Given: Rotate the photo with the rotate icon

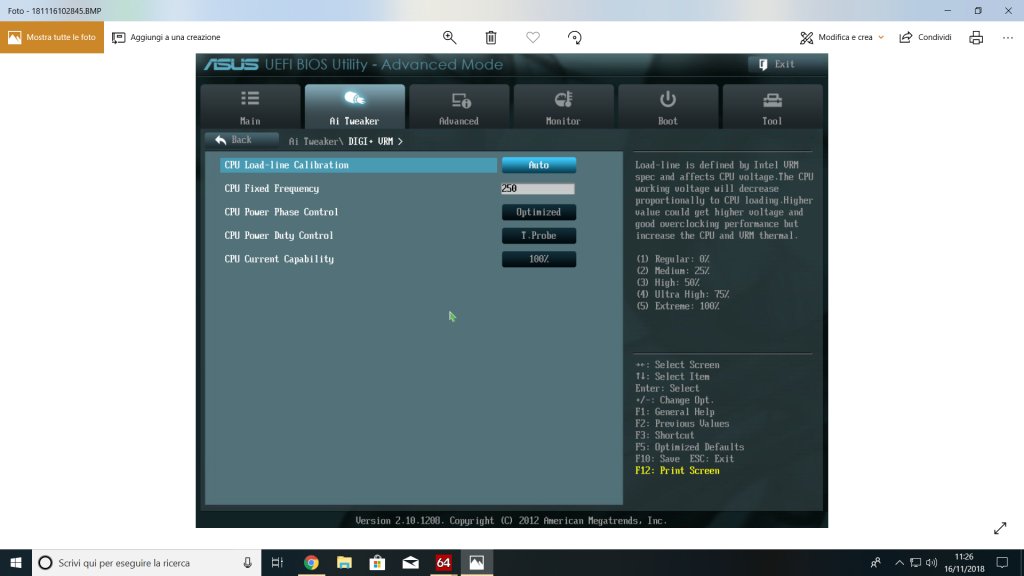Looking at the screenshot, I should [x=575, y=37].
